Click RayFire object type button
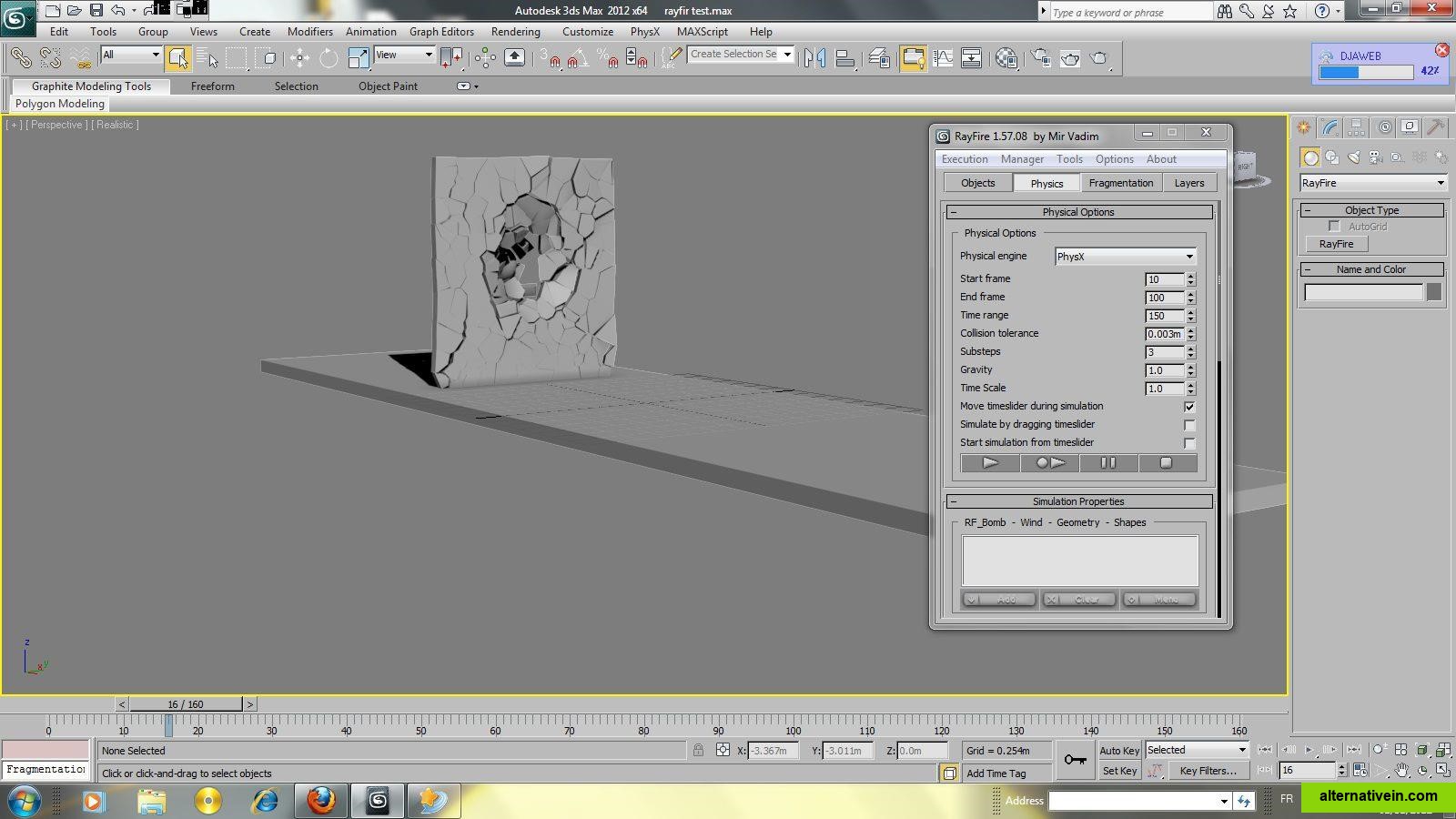 pos(1337,244)
